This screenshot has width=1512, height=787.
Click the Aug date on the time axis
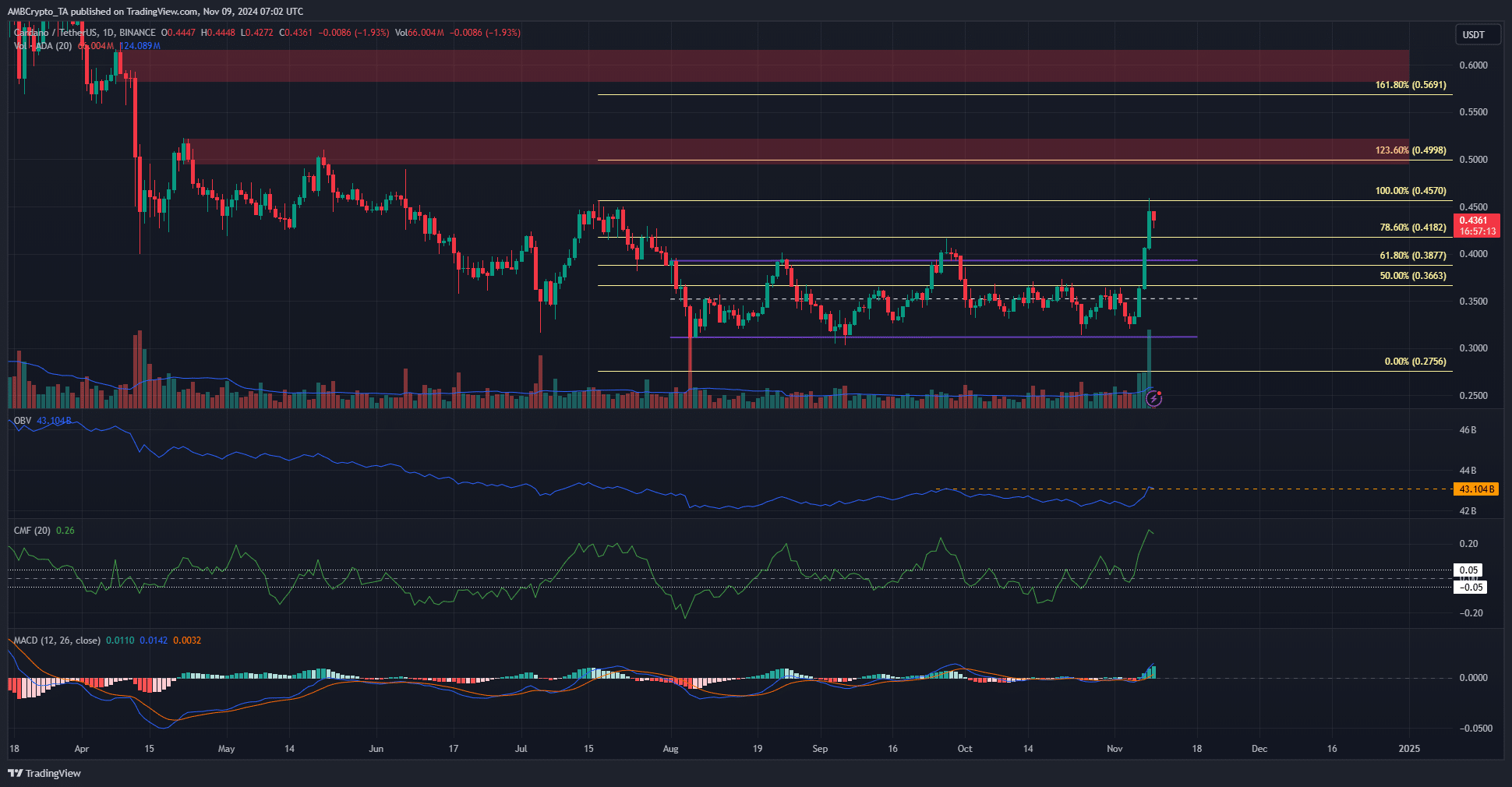[670, 749]
